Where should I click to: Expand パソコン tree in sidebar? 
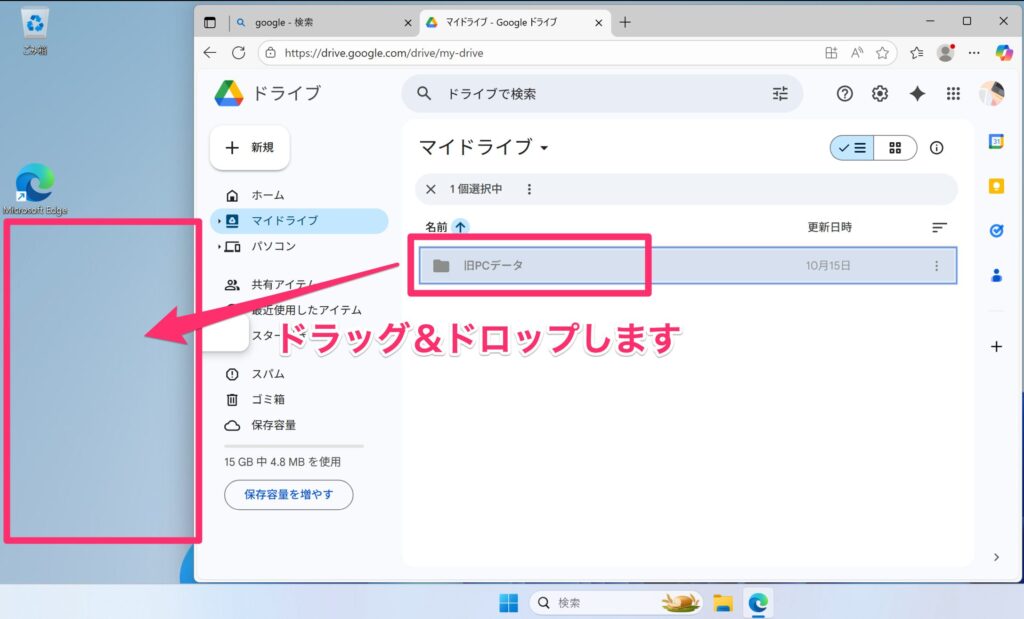(x=220, y=246)
